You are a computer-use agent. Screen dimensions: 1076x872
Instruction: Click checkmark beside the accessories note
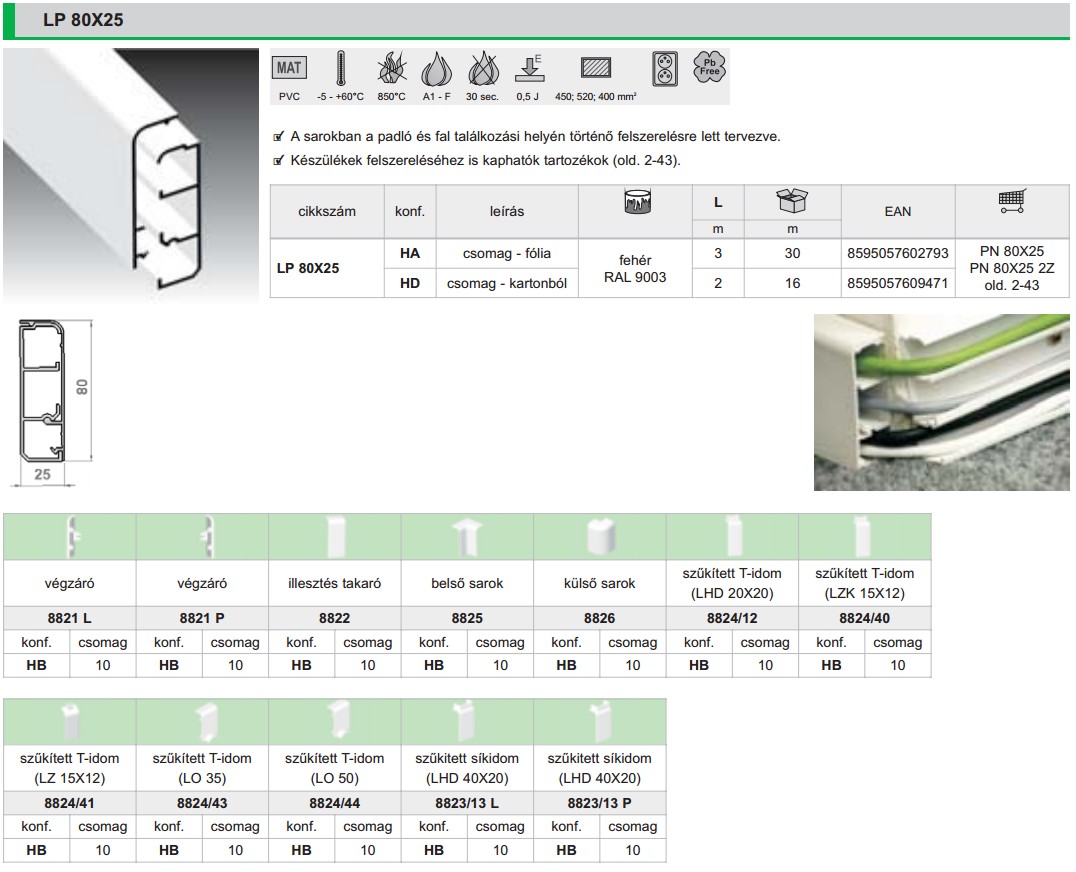coord(279,160)
